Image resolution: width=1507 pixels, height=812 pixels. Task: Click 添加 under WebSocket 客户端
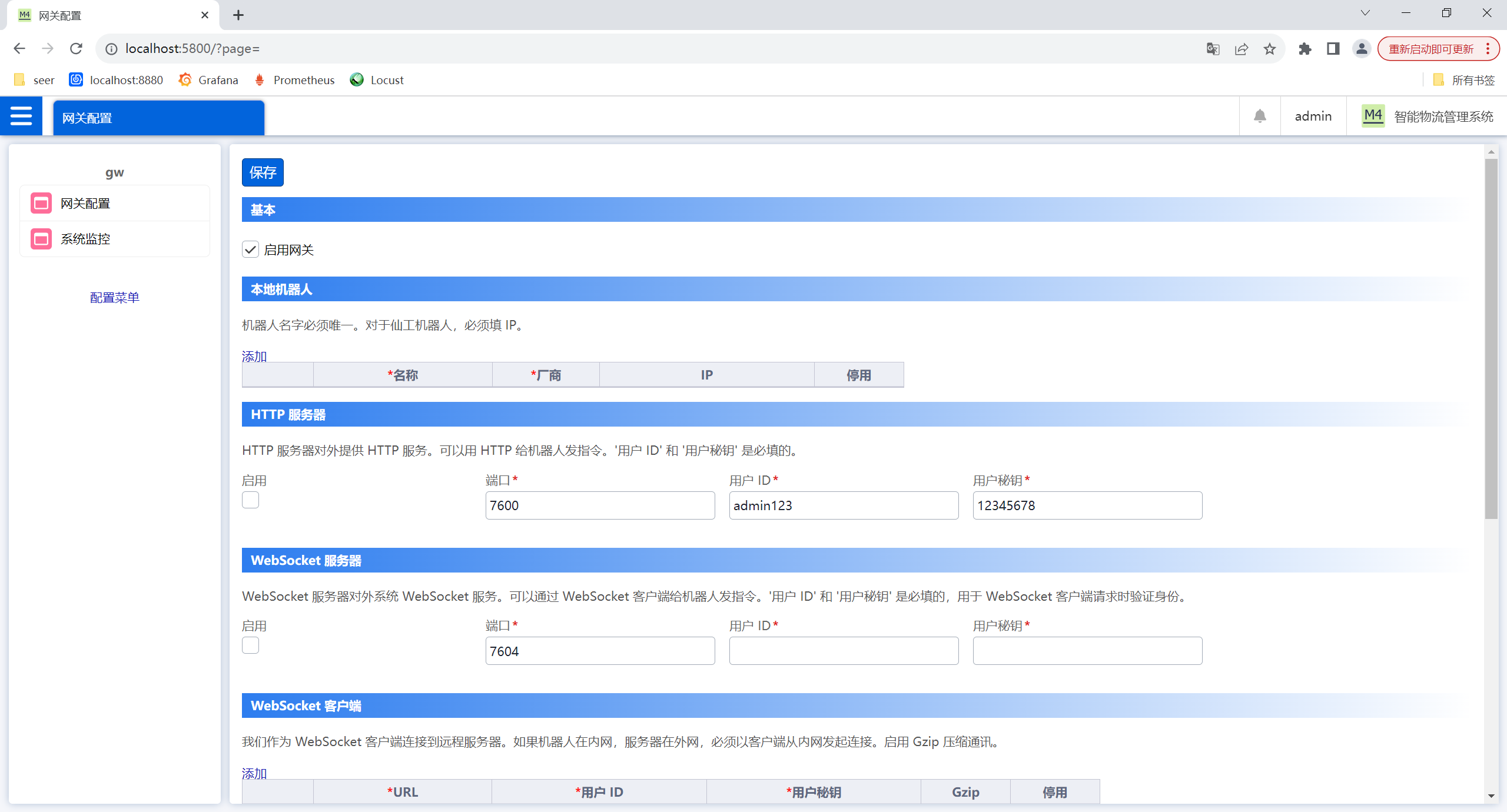(254, 773)
